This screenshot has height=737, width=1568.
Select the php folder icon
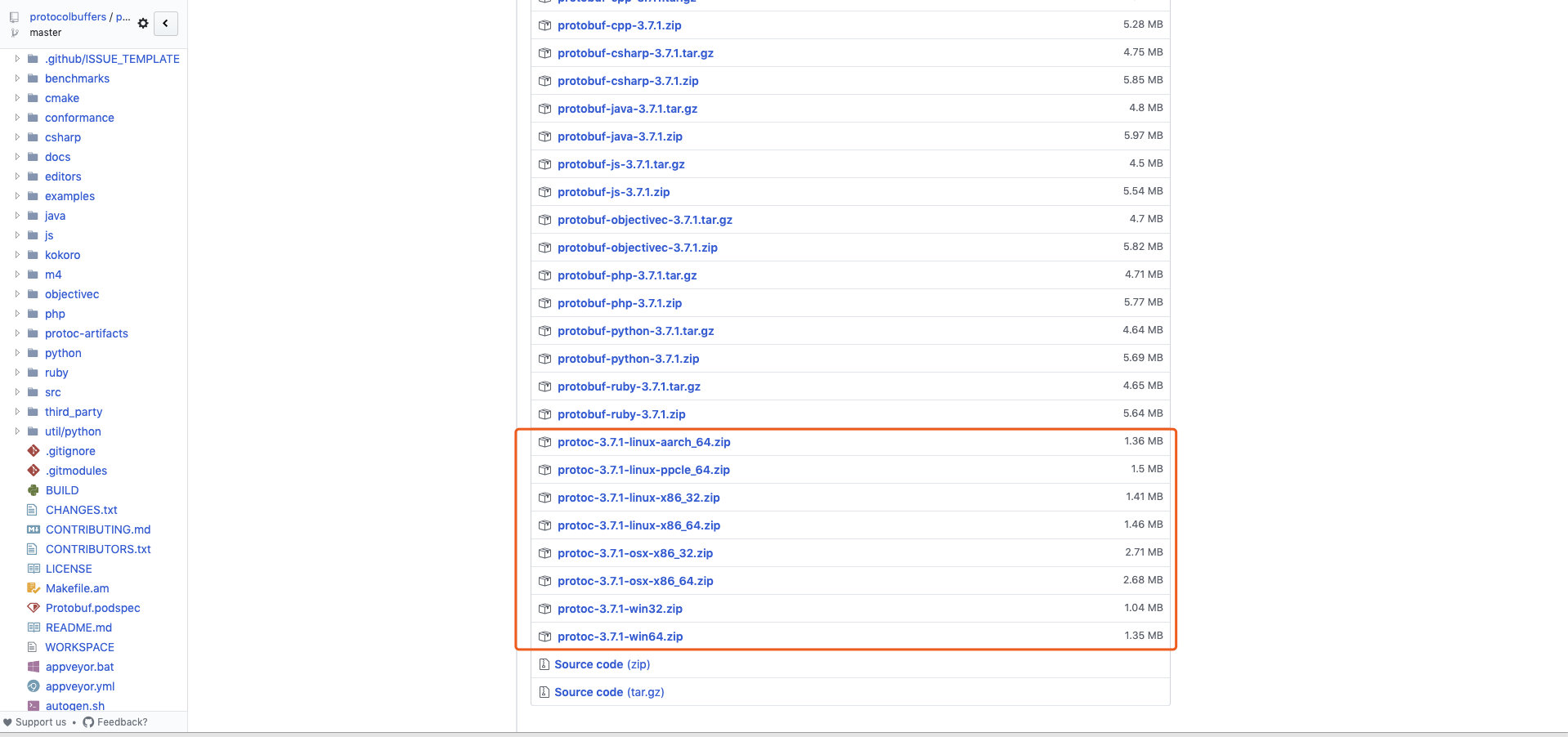point(33,314)
